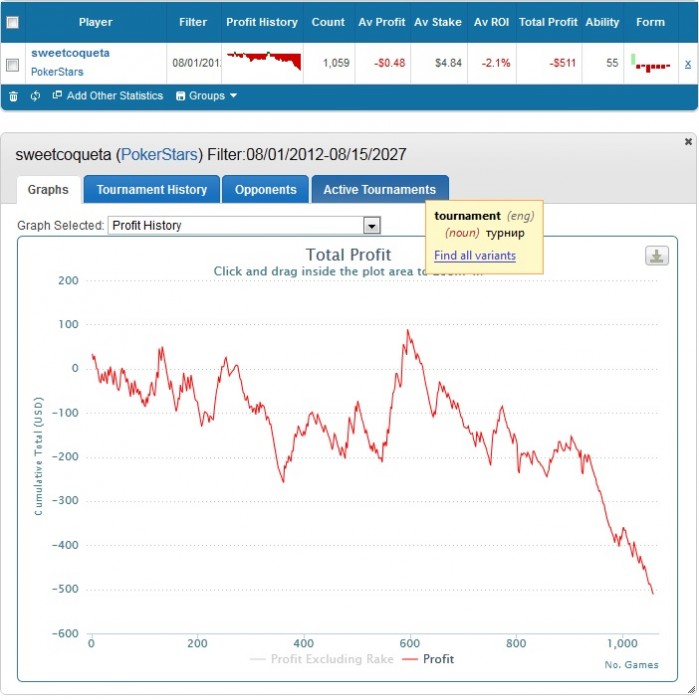
Task: Sort by Av ROI column header
Action: (491, 22)
